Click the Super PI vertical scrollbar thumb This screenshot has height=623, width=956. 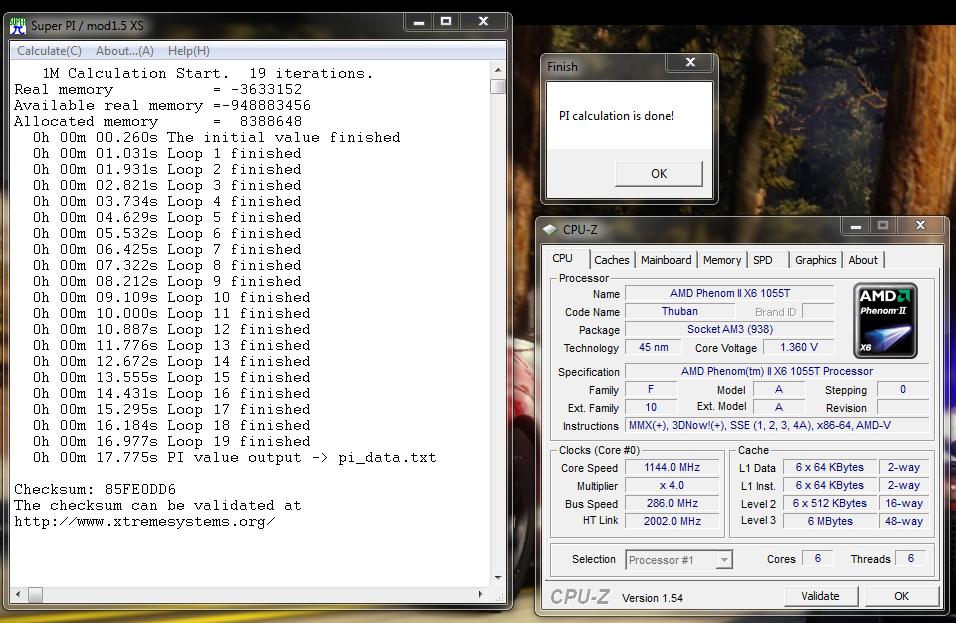[498, 87]
